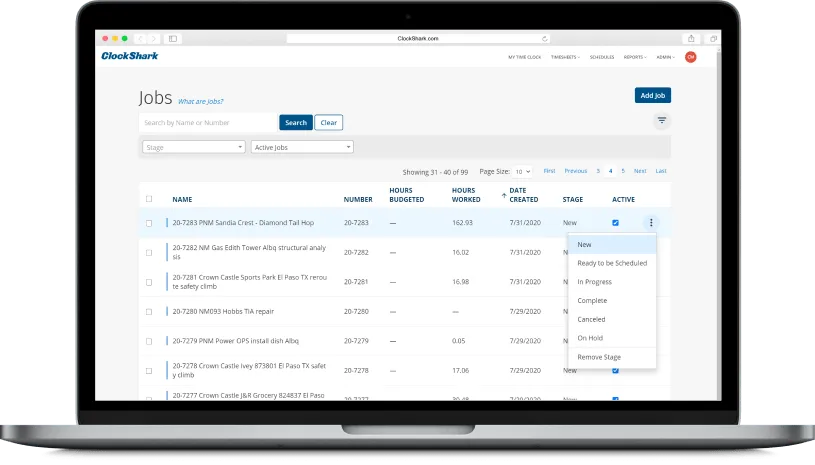This screenshot has height=465, width=815.
Task: Go to page 3 of jobs
Action: [598, 171]
